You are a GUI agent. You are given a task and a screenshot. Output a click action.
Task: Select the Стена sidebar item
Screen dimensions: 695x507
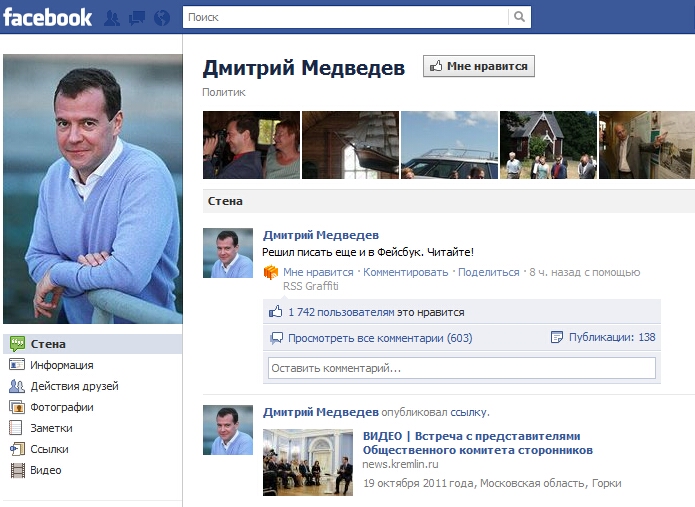click(x=93, y=344)
